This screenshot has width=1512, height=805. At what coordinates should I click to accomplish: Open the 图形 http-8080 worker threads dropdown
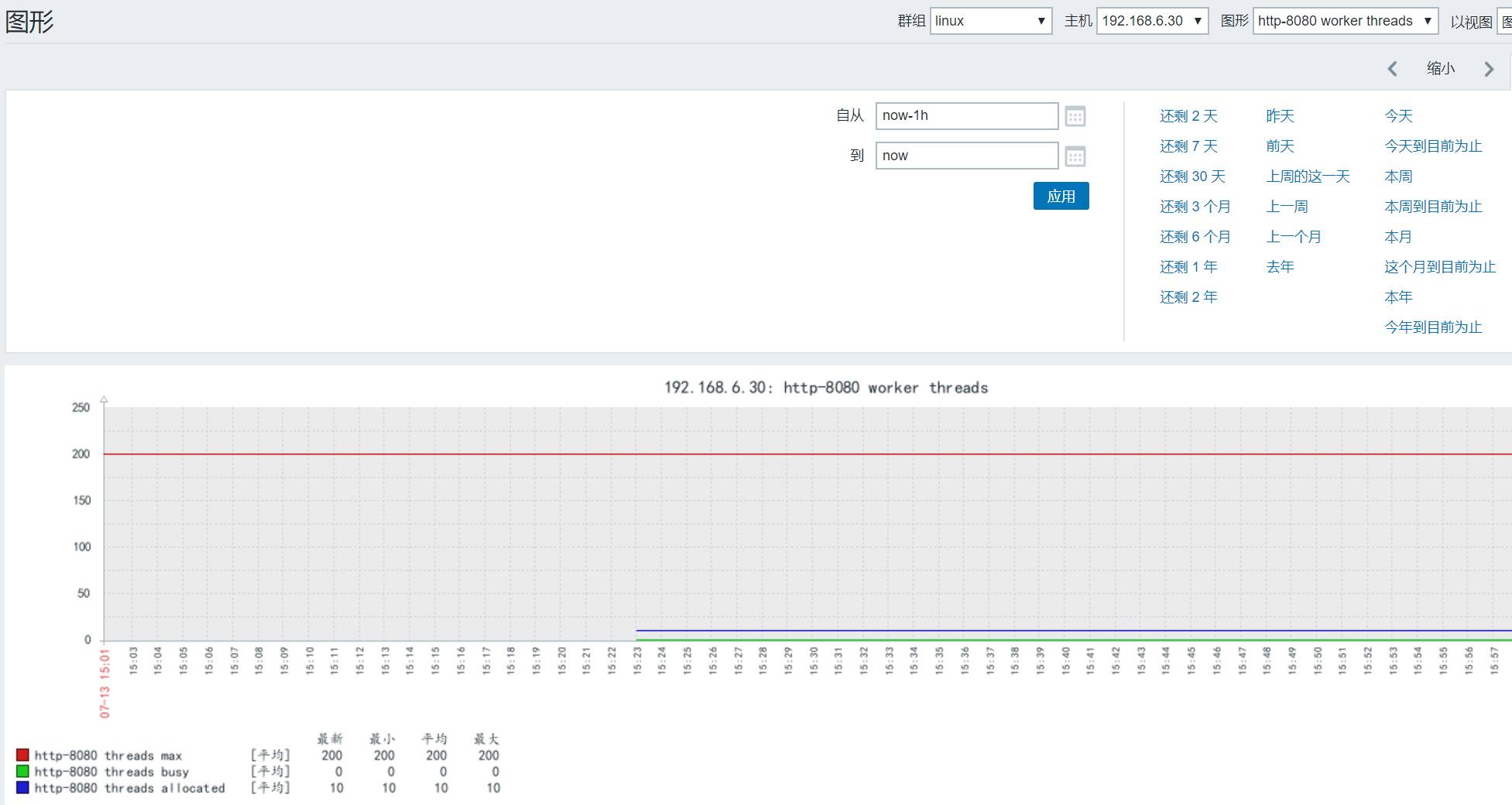[x=1345, y=21]
